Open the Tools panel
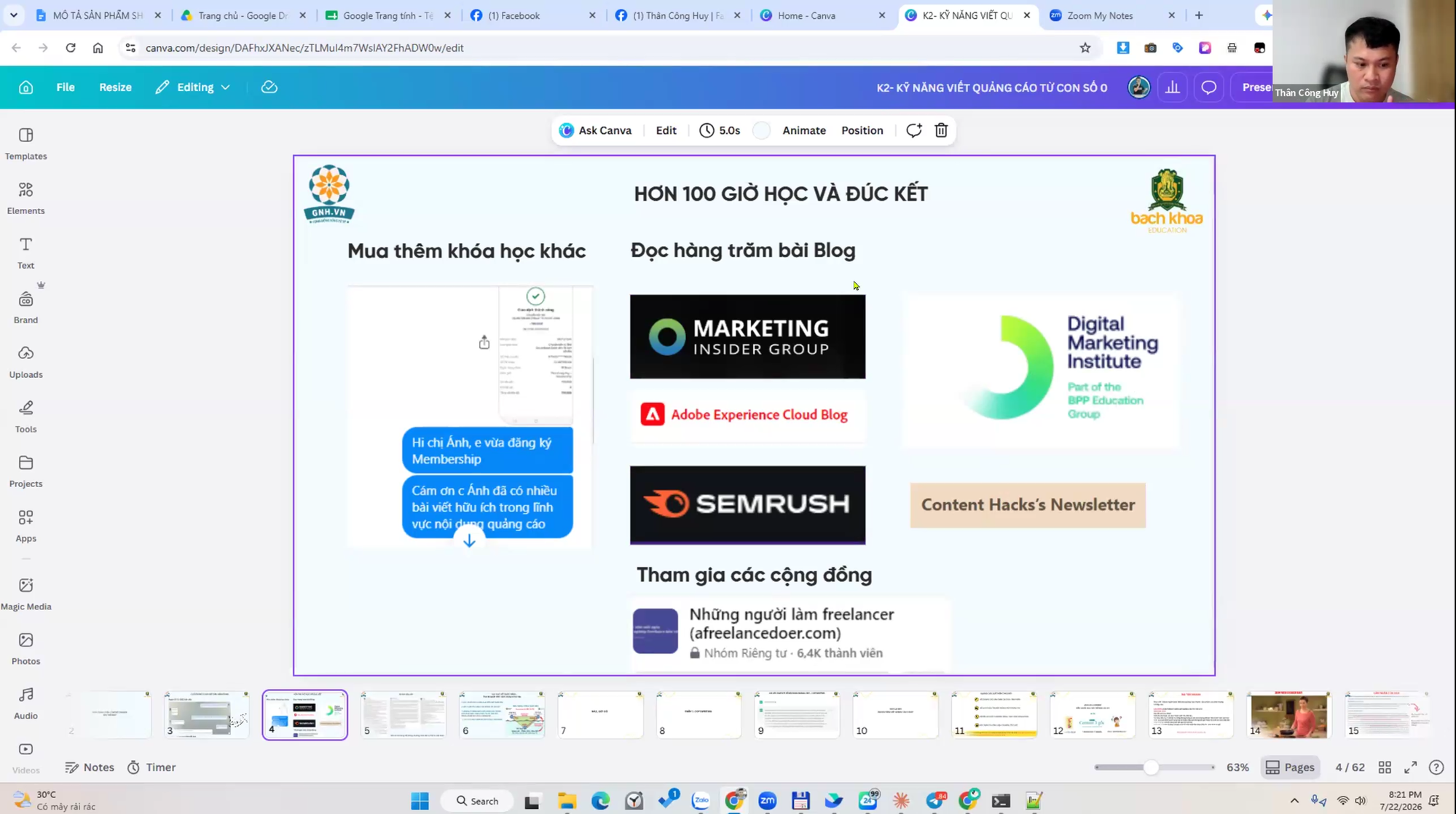 [x=25, y=416]
